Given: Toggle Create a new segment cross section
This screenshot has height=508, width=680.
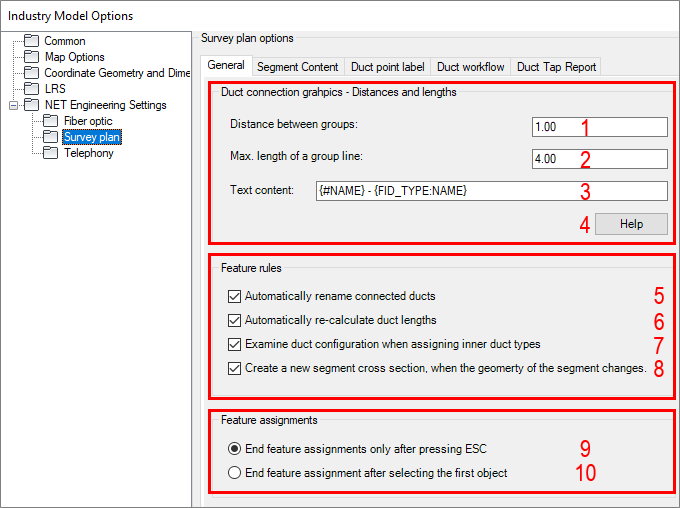Looking at the screenshot, I should coord(234,368).
